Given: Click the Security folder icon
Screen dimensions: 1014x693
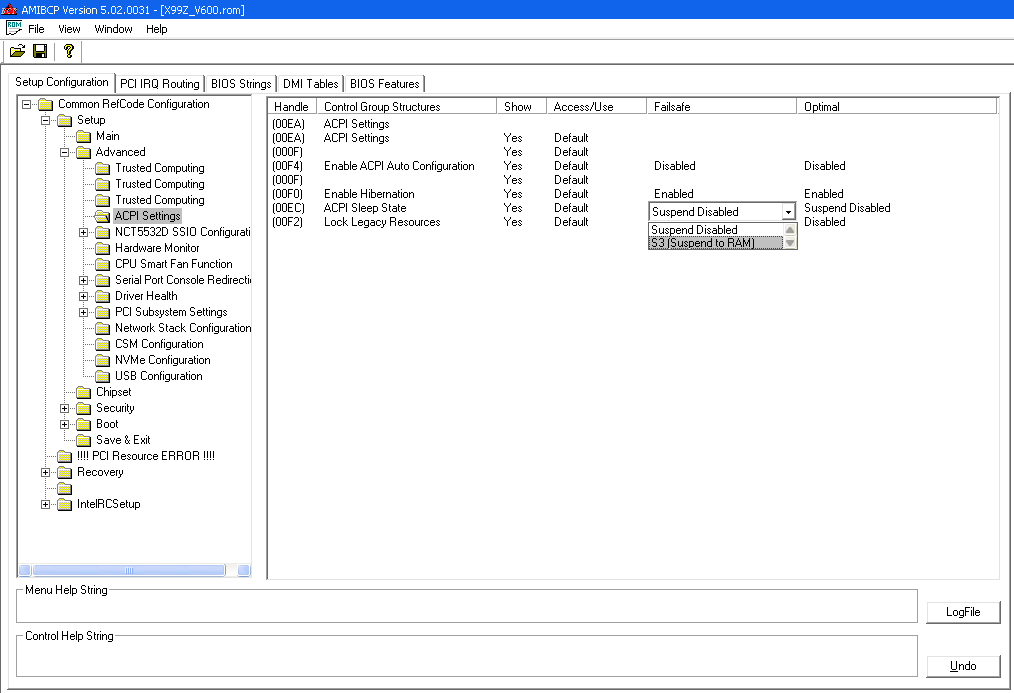Looking at the screenshot, I should (84, 408).
